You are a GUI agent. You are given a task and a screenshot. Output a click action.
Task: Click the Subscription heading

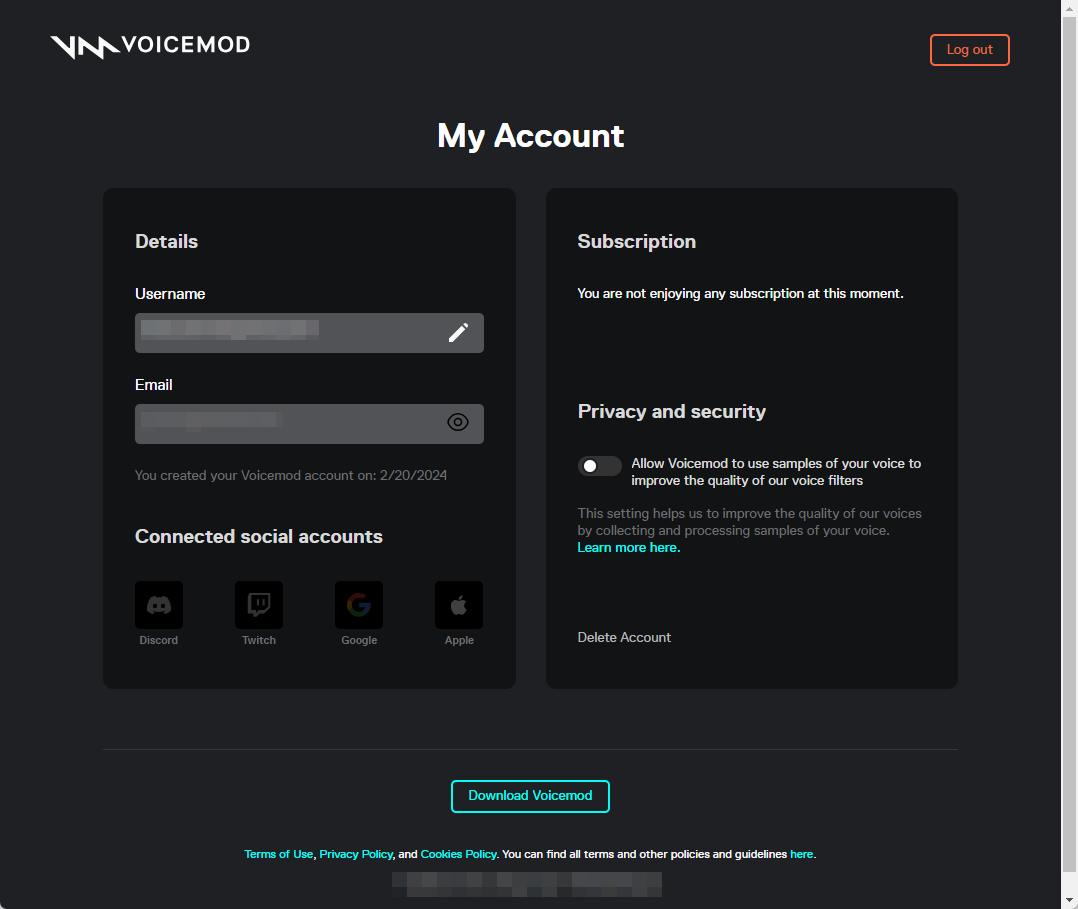point(637,241)
